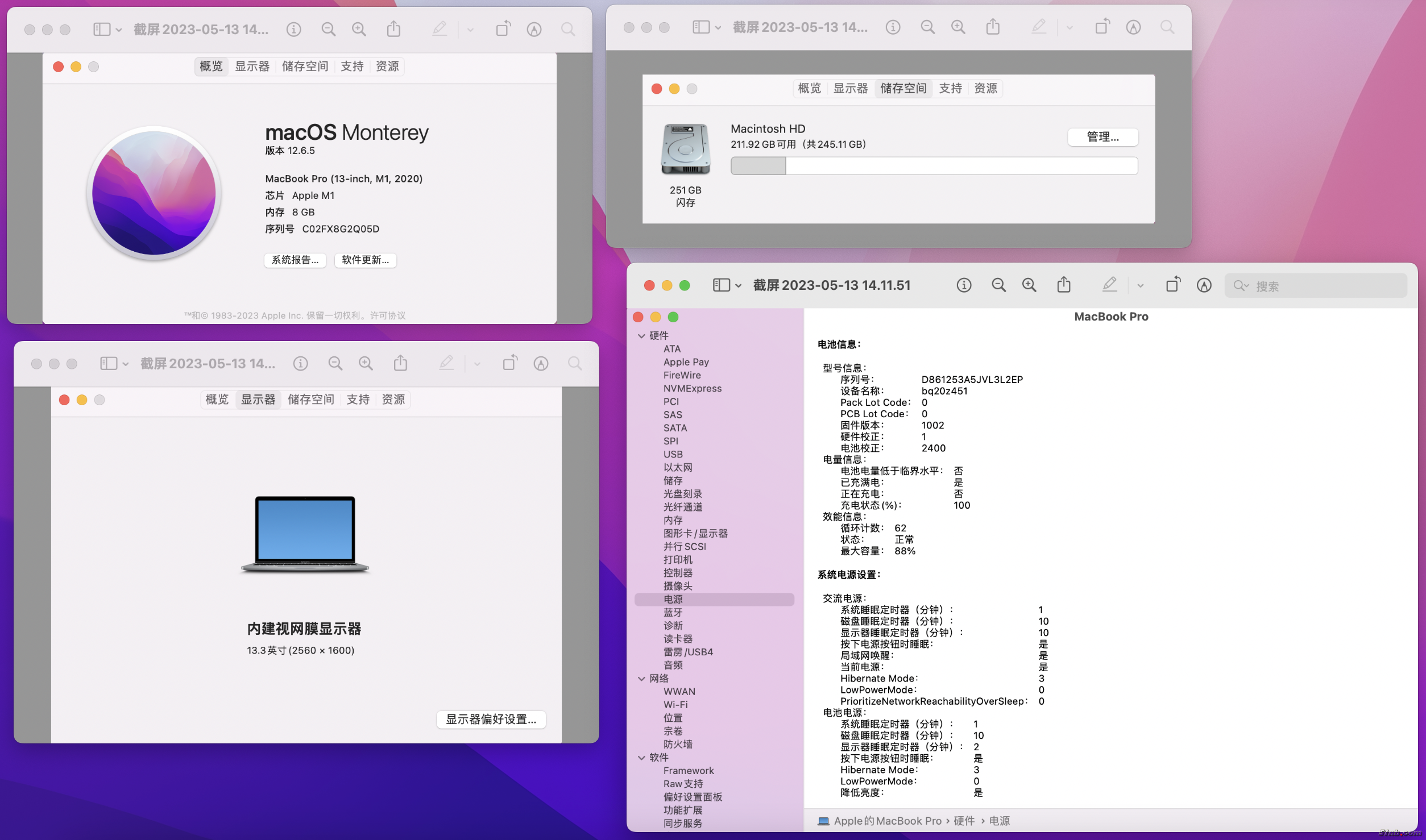The height and width of the screenshot is (840, 1426).
Task: Click the rotate icon in the 14.11.51 window toolbar
Action: 1173,284
